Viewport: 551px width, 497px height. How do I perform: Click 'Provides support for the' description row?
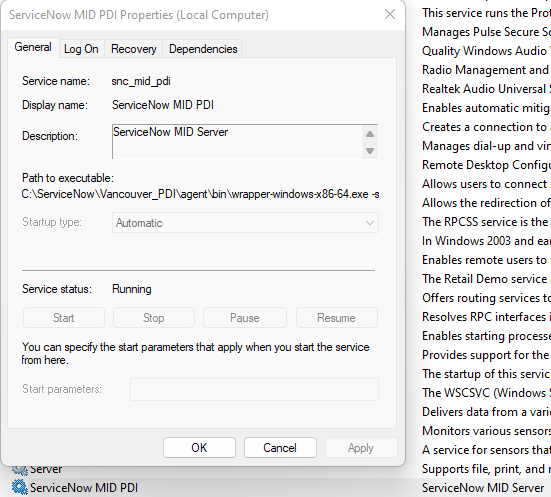coord(486,355)
